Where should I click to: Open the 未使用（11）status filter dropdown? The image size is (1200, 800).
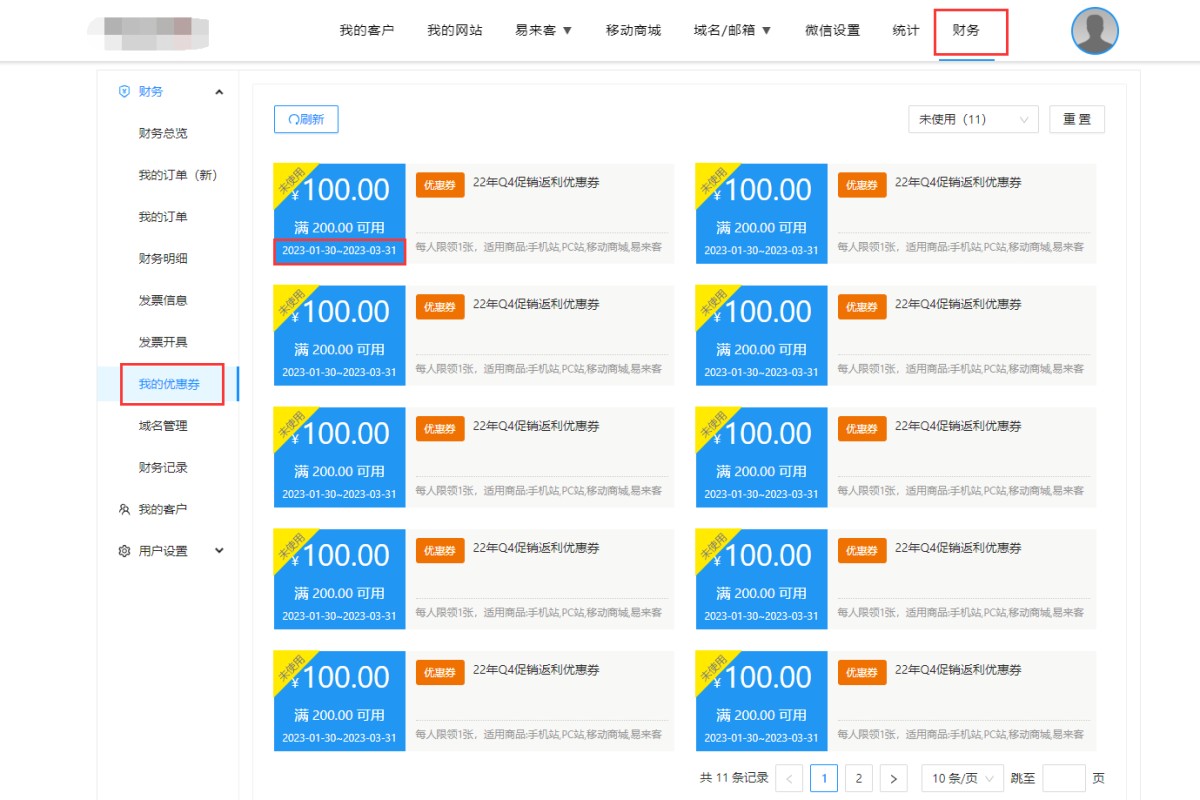(x=973, y=119)
